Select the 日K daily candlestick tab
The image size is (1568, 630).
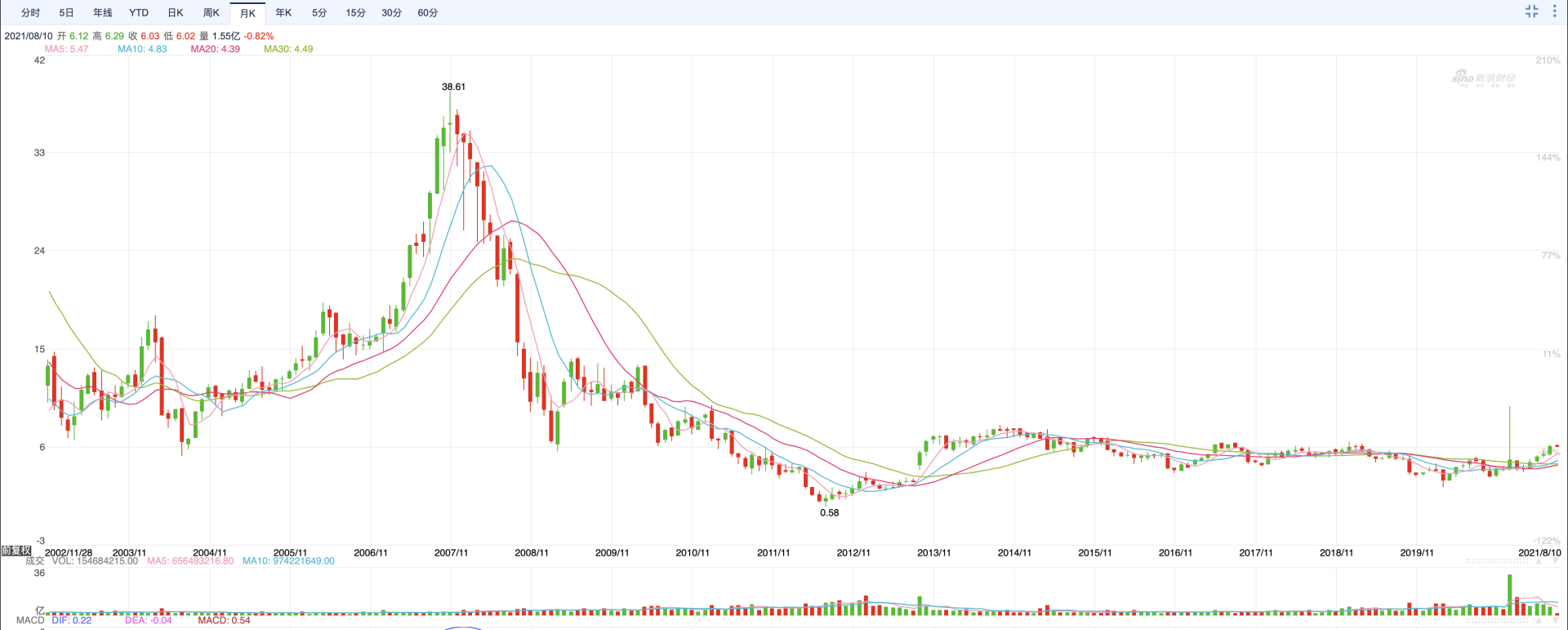point(175,13)
